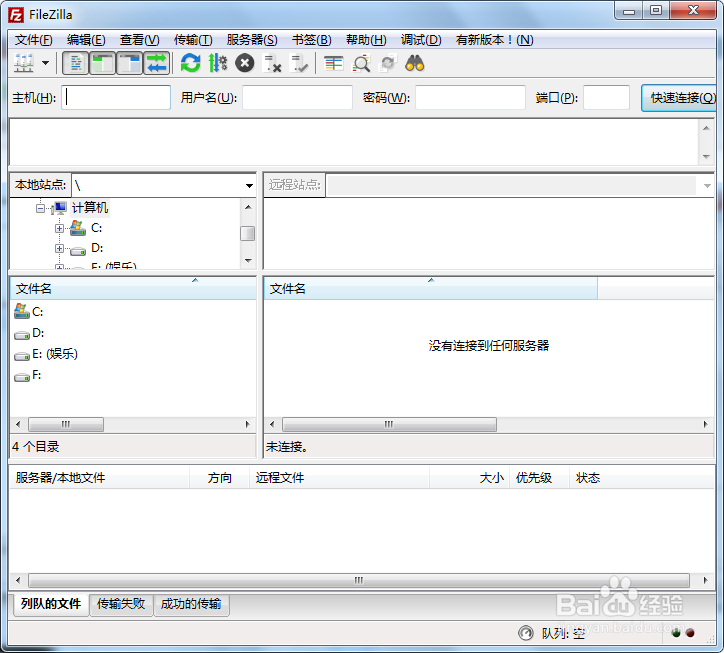
Task: Click local file list horizontal scrollbar thumb
Action: point(66,424)
